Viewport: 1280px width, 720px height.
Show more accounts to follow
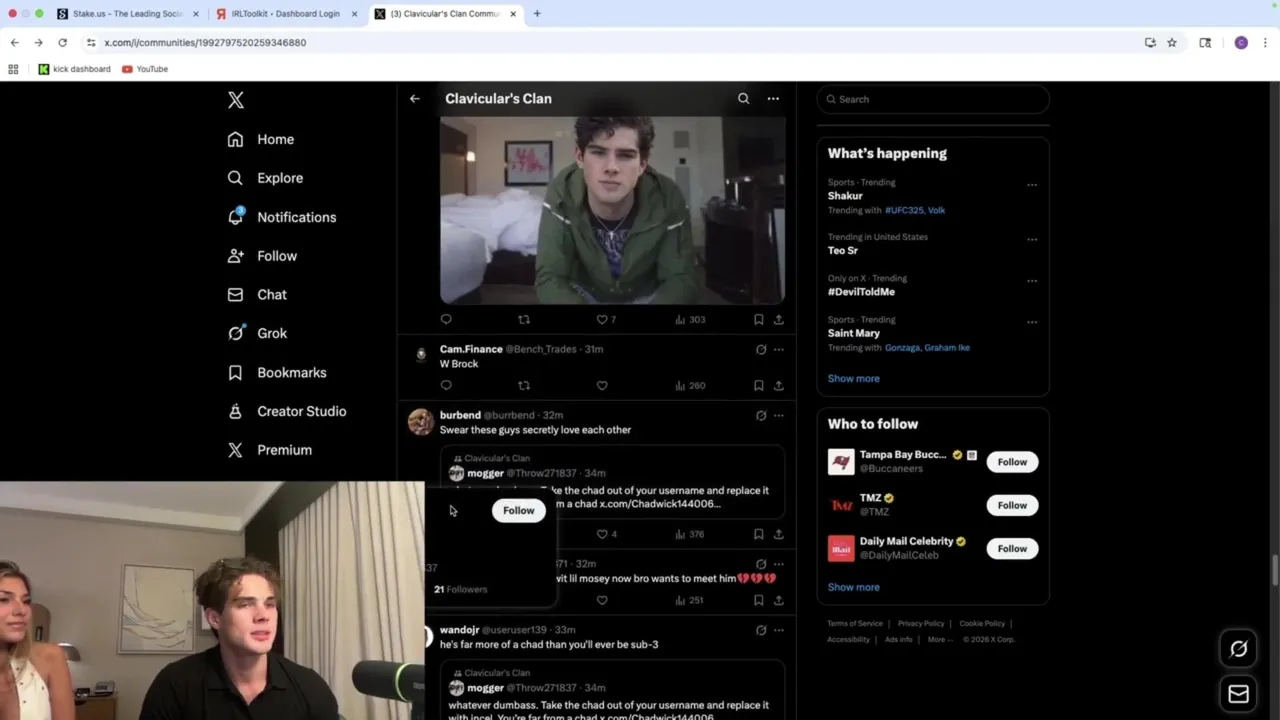tap(853, 588)
